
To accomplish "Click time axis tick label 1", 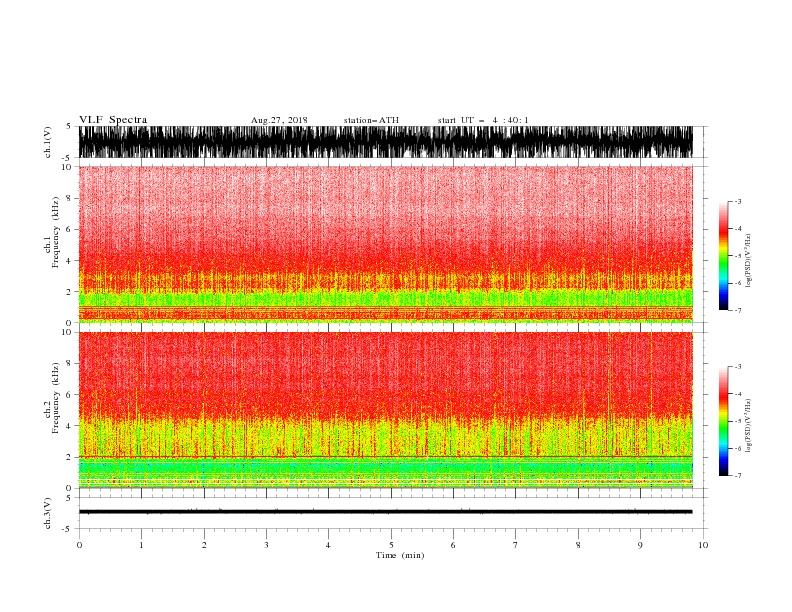I will 141,545.
